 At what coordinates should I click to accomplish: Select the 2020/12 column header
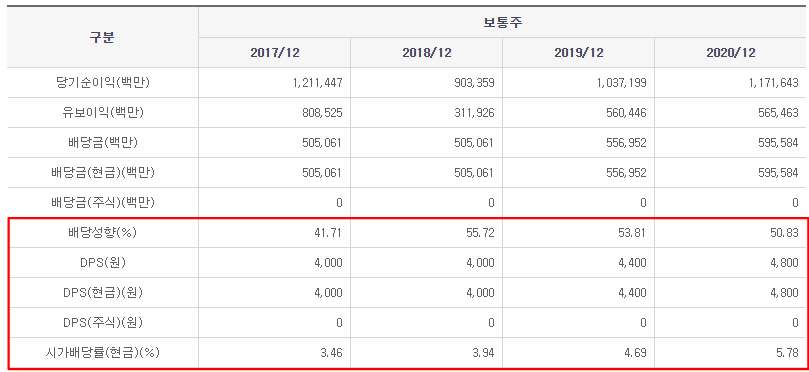point(731,53)
